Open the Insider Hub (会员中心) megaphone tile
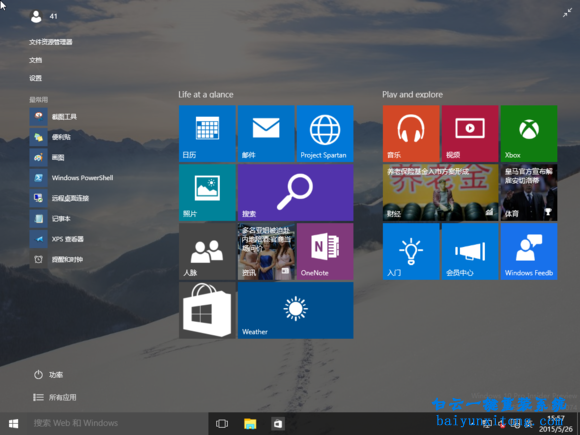580x435 pixels. click(470, 251)
